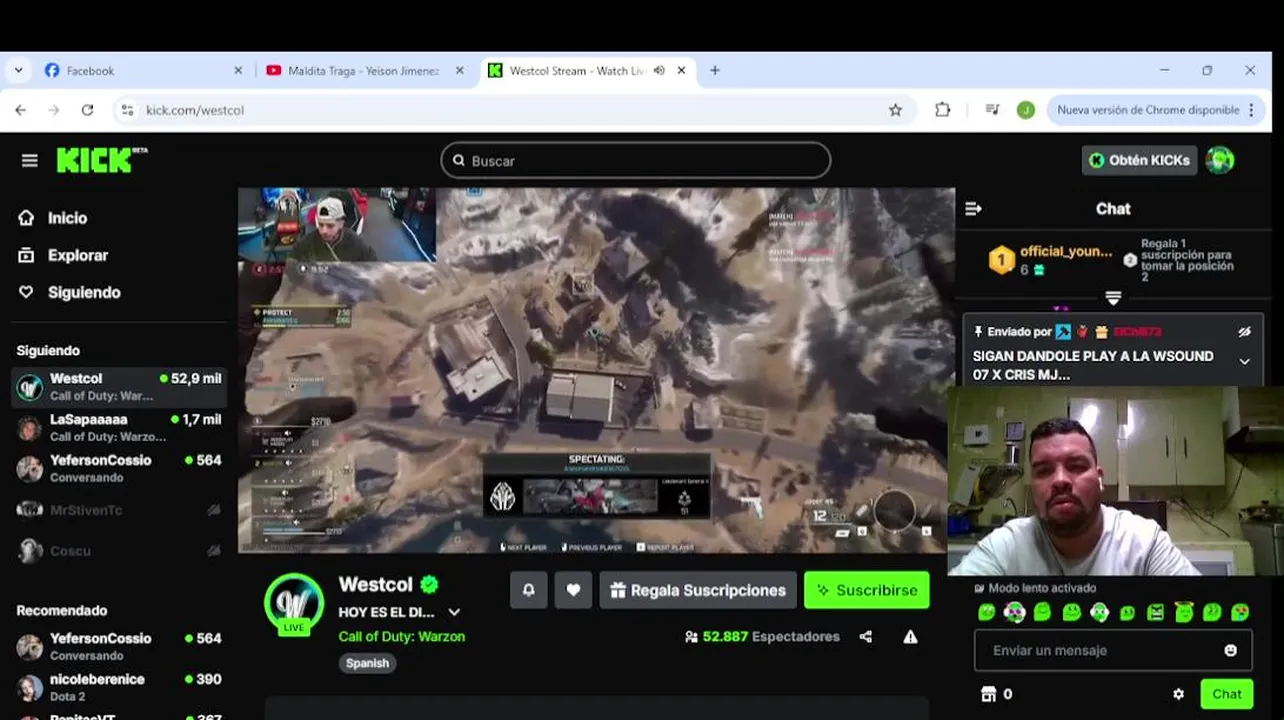Bookmark this page with the star icon
This screenshot has width=1284, height=720.
click(895, 110)
